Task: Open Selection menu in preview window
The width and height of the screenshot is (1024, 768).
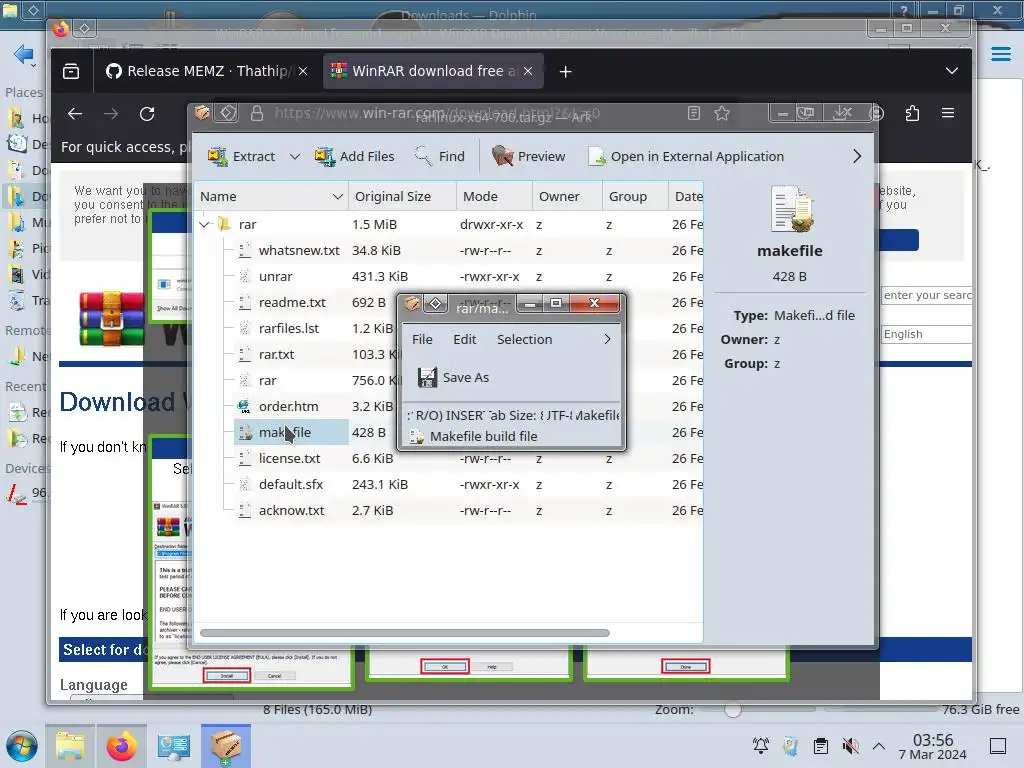Action: click(x=524, y=340)
